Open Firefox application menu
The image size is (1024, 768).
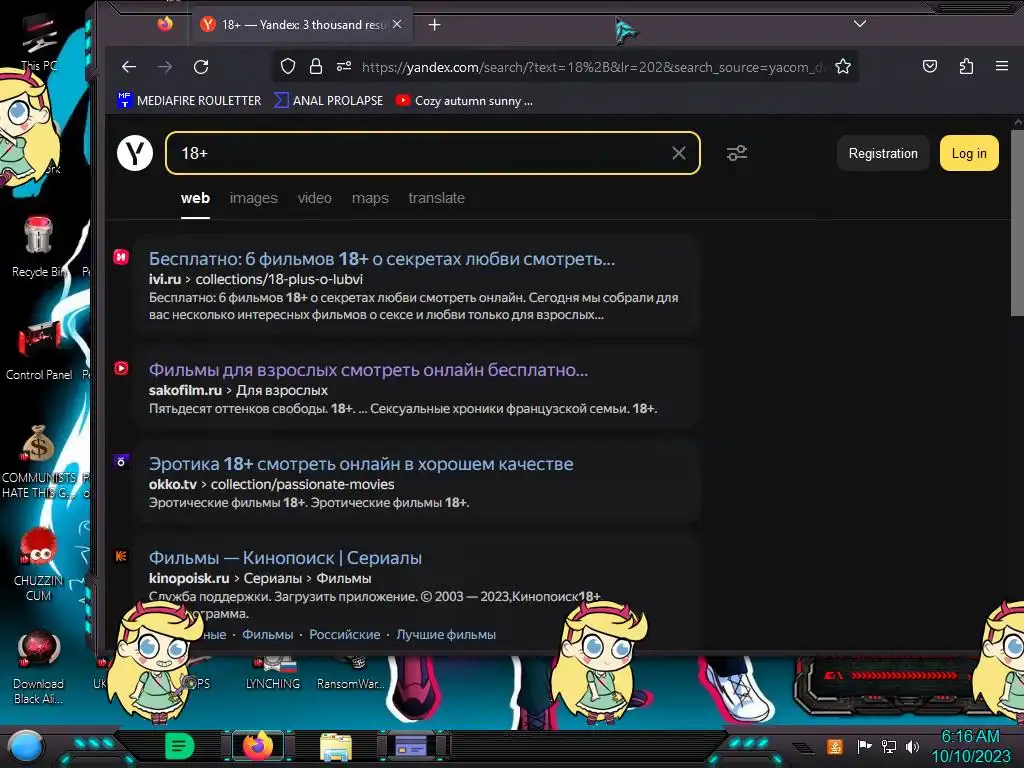click(1002, 66)
